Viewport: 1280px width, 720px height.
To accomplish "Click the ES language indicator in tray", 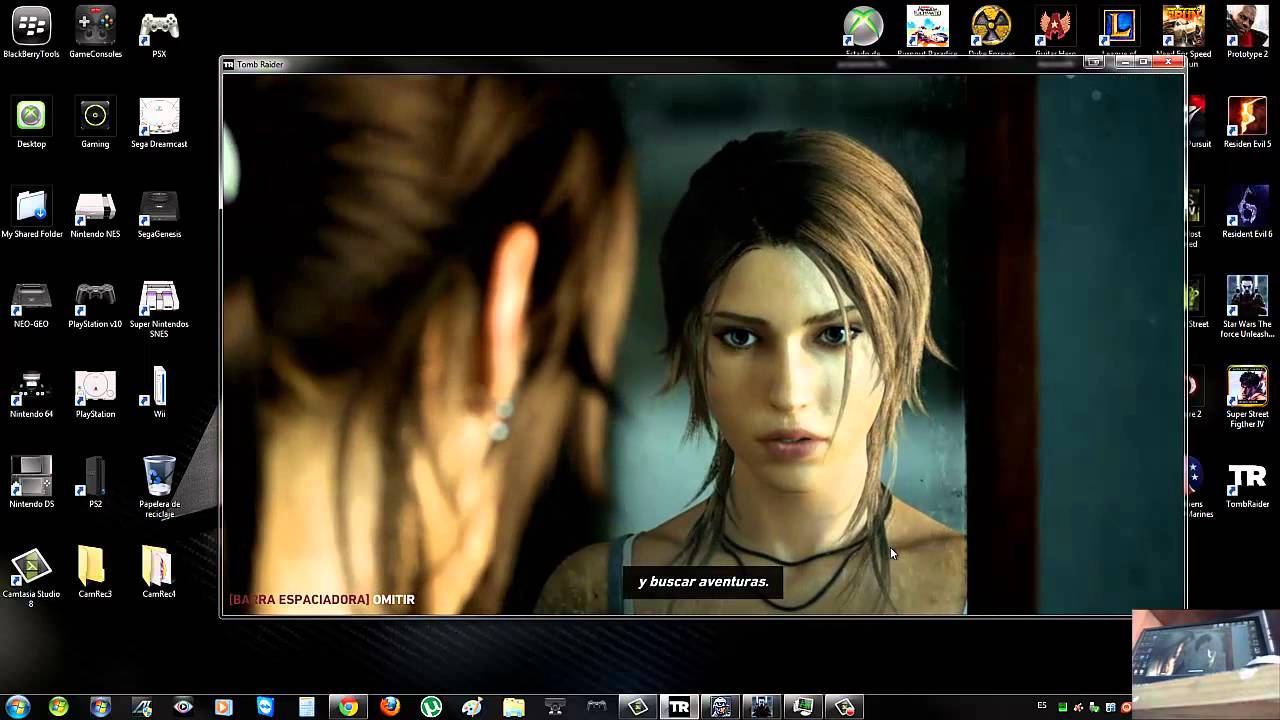I will tap(1042, 706).
